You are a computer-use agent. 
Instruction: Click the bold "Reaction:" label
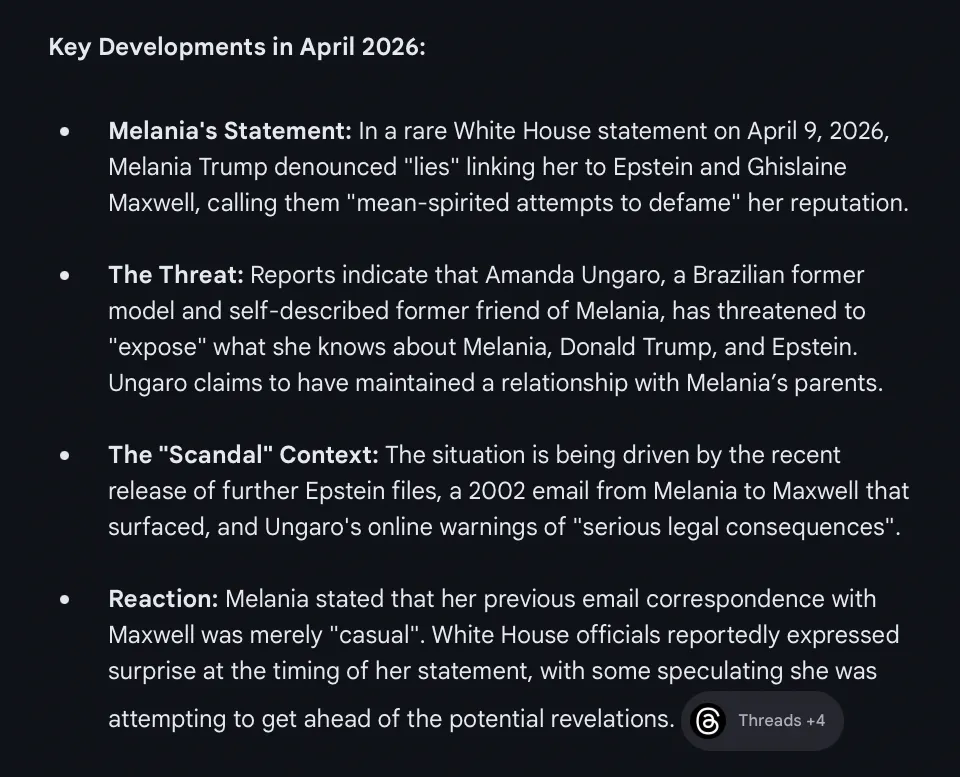[163, 599]
